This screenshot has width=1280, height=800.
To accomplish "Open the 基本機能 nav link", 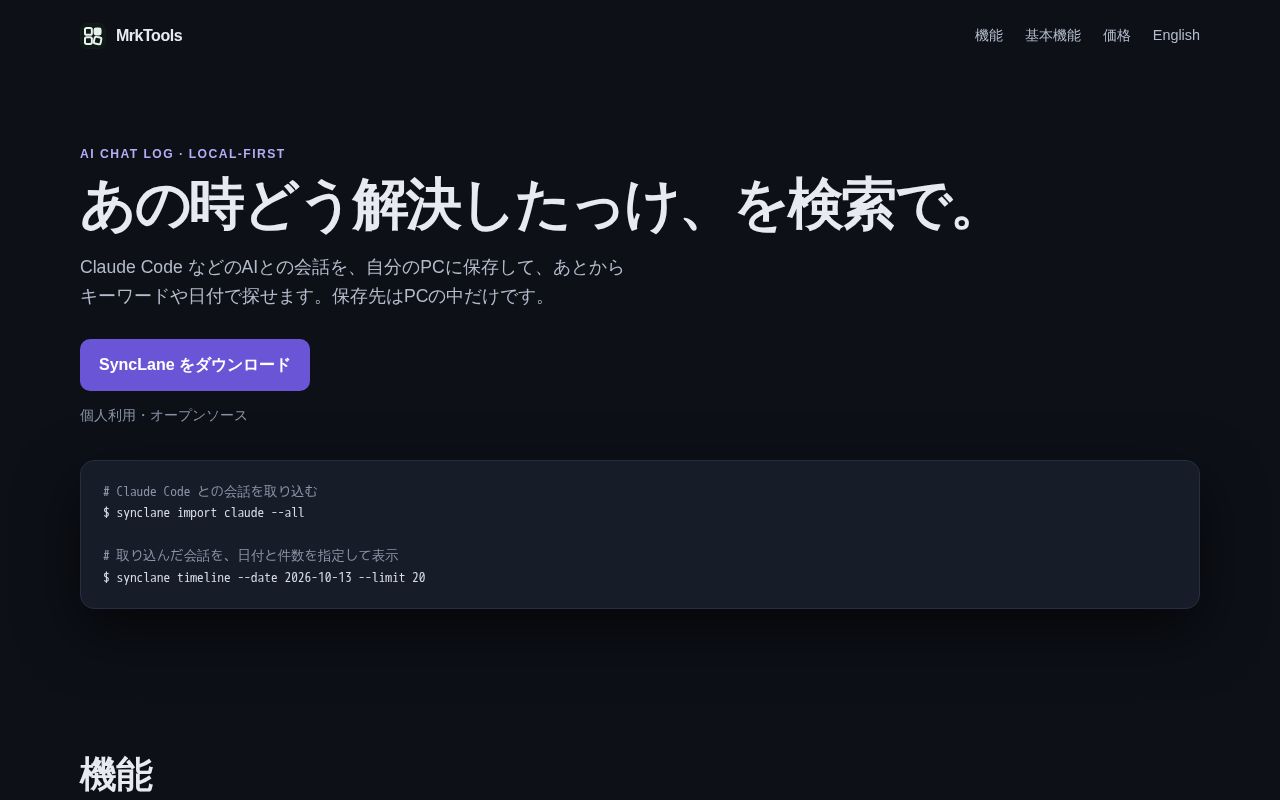I will 1053,35.
